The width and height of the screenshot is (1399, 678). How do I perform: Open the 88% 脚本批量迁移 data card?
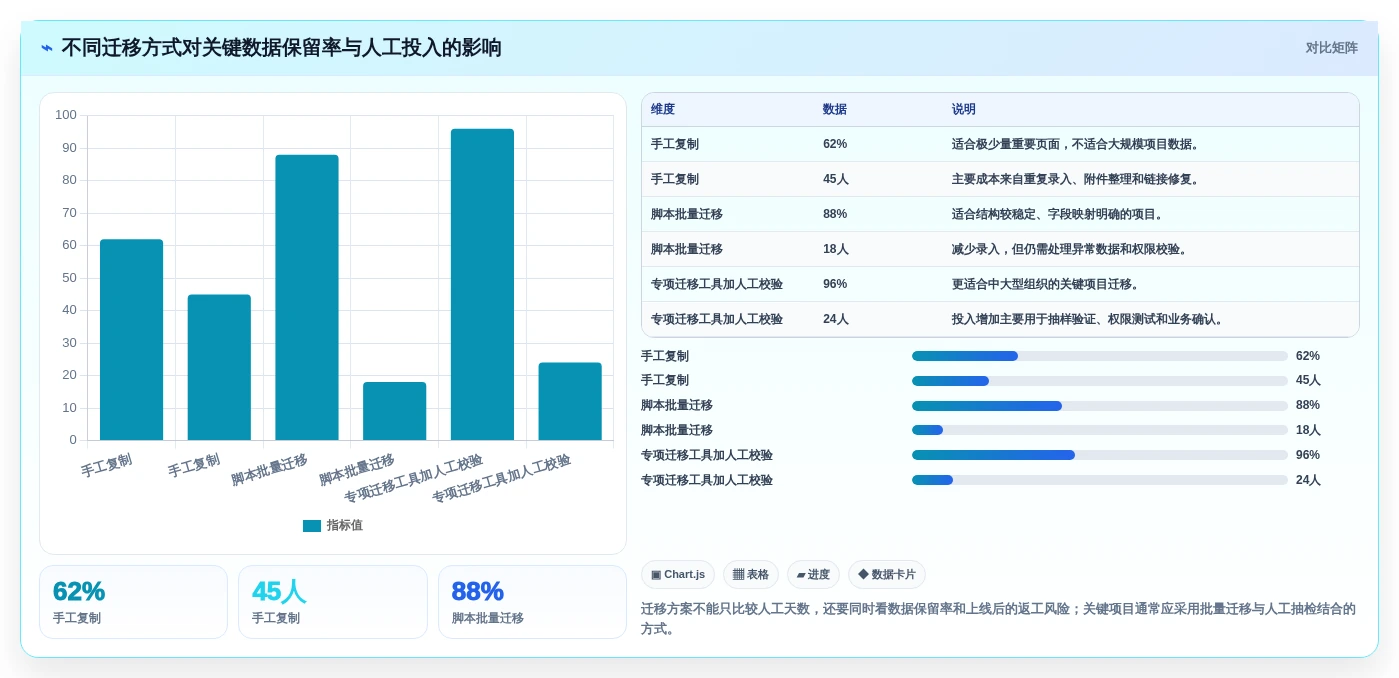tap(532, 602)
